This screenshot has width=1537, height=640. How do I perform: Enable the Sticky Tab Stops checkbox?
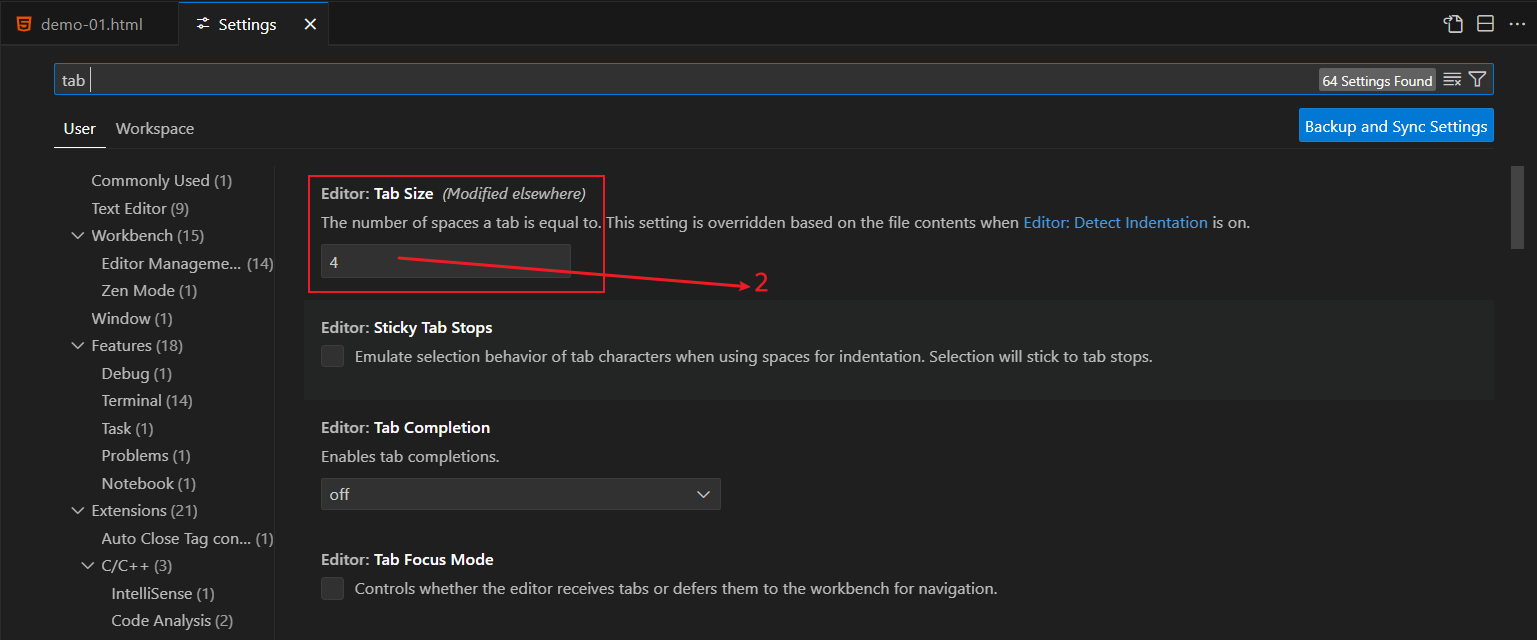coord(333,356)
